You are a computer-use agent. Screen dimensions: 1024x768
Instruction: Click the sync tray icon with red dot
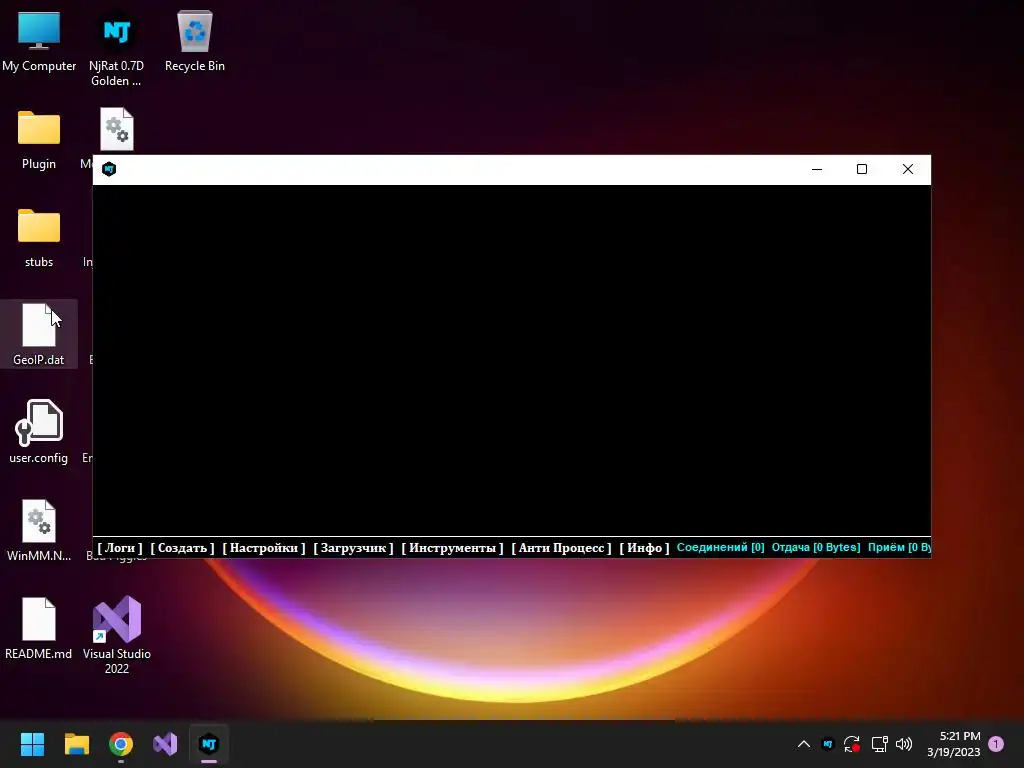852,744
